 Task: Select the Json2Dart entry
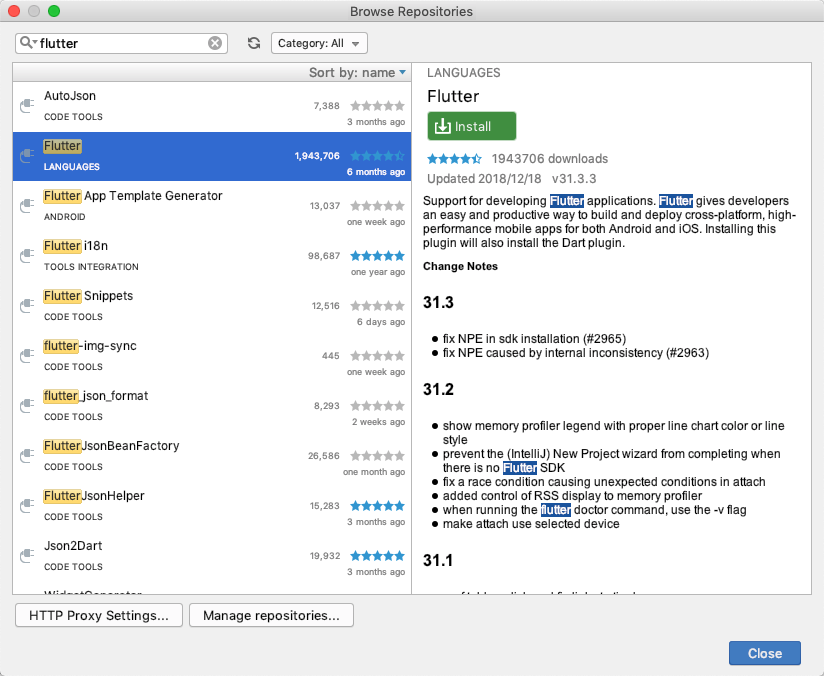coord(212,556)
